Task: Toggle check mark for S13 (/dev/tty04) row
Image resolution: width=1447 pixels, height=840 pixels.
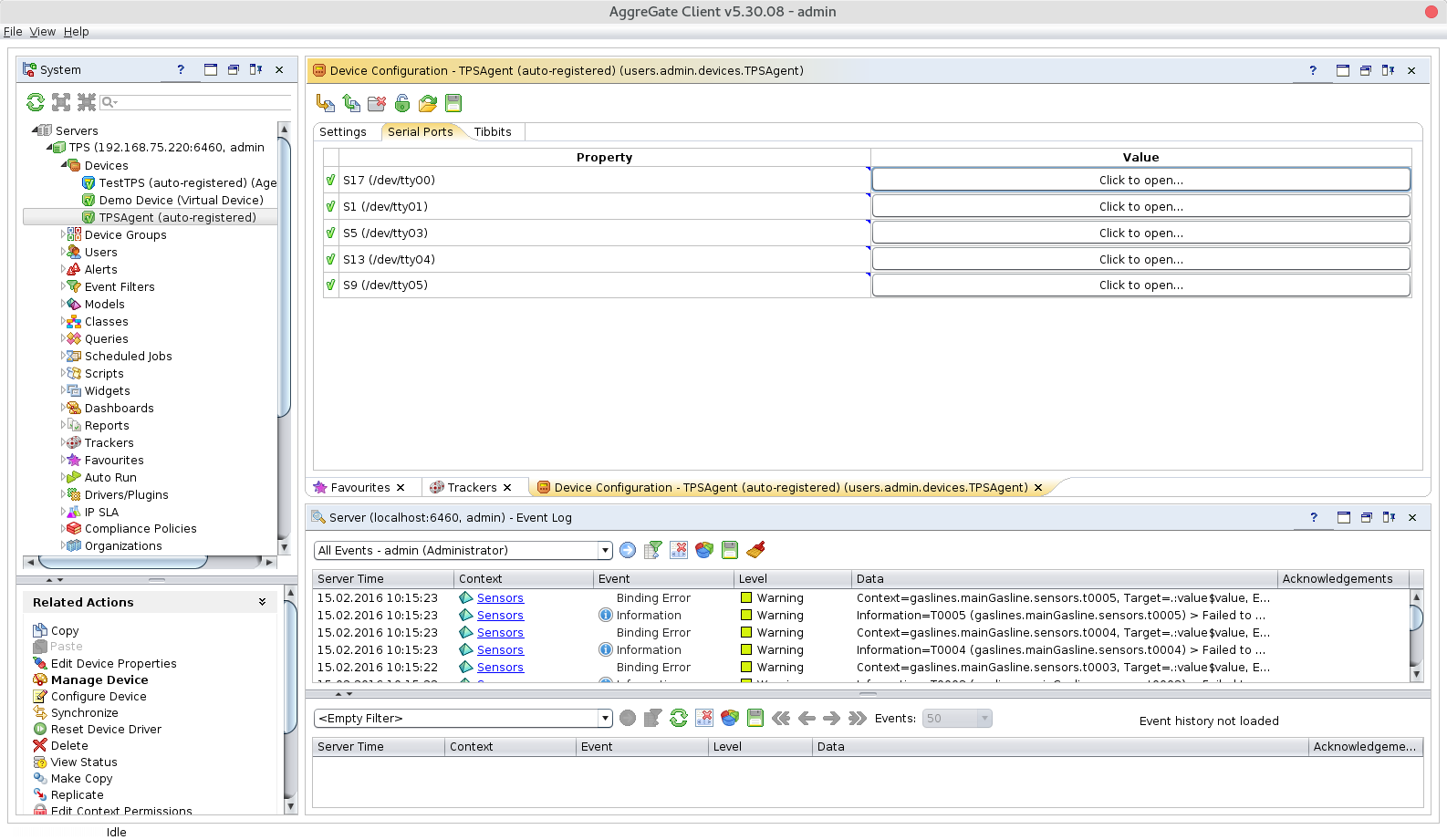Action: [x=330, y=259]
